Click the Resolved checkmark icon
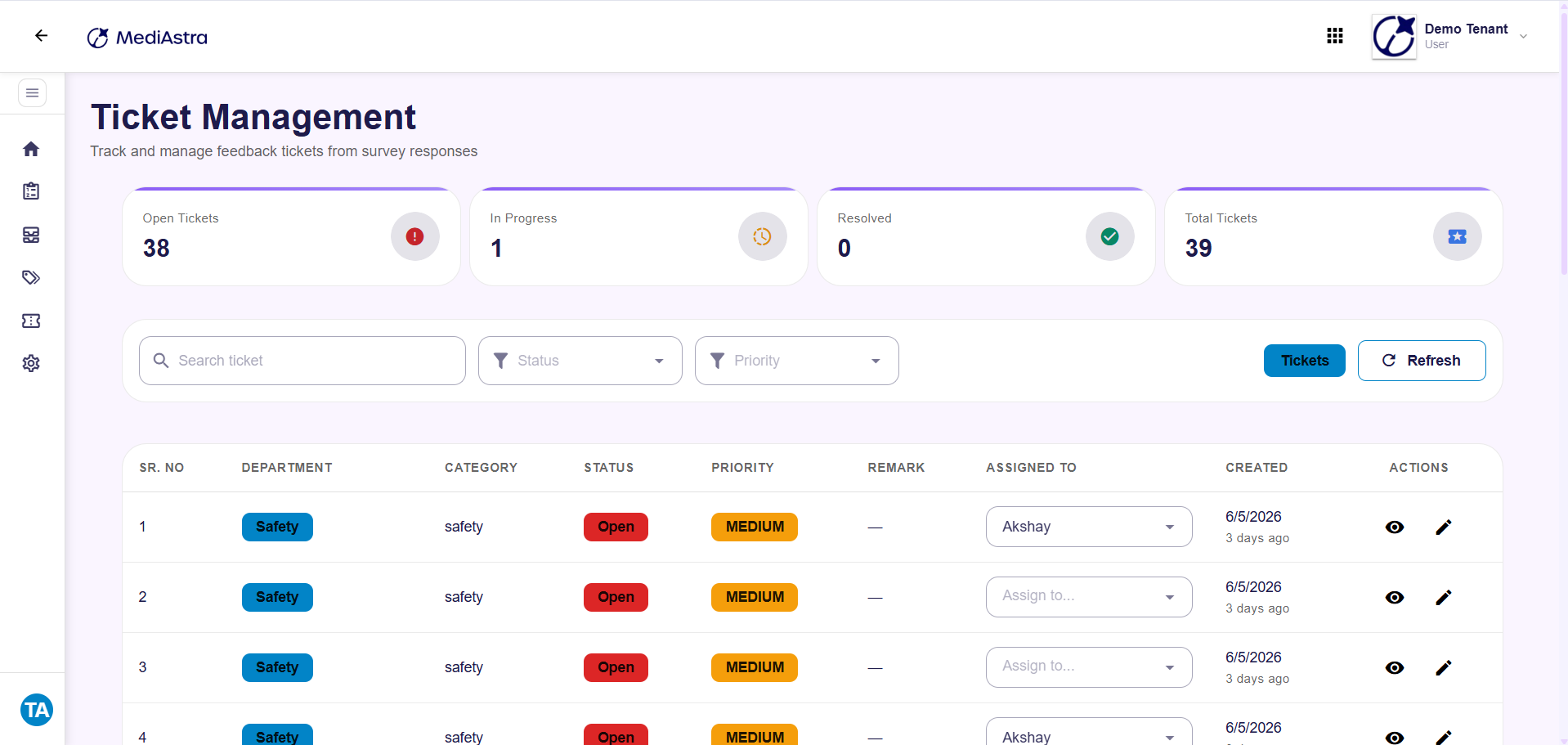1568x745 pixels. [1110, 236]
